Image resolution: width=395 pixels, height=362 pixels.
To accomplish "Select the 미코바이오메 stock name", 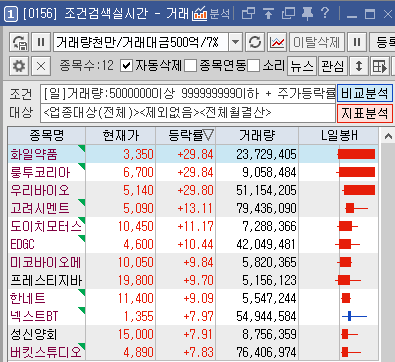I will [x=46, y=262].
